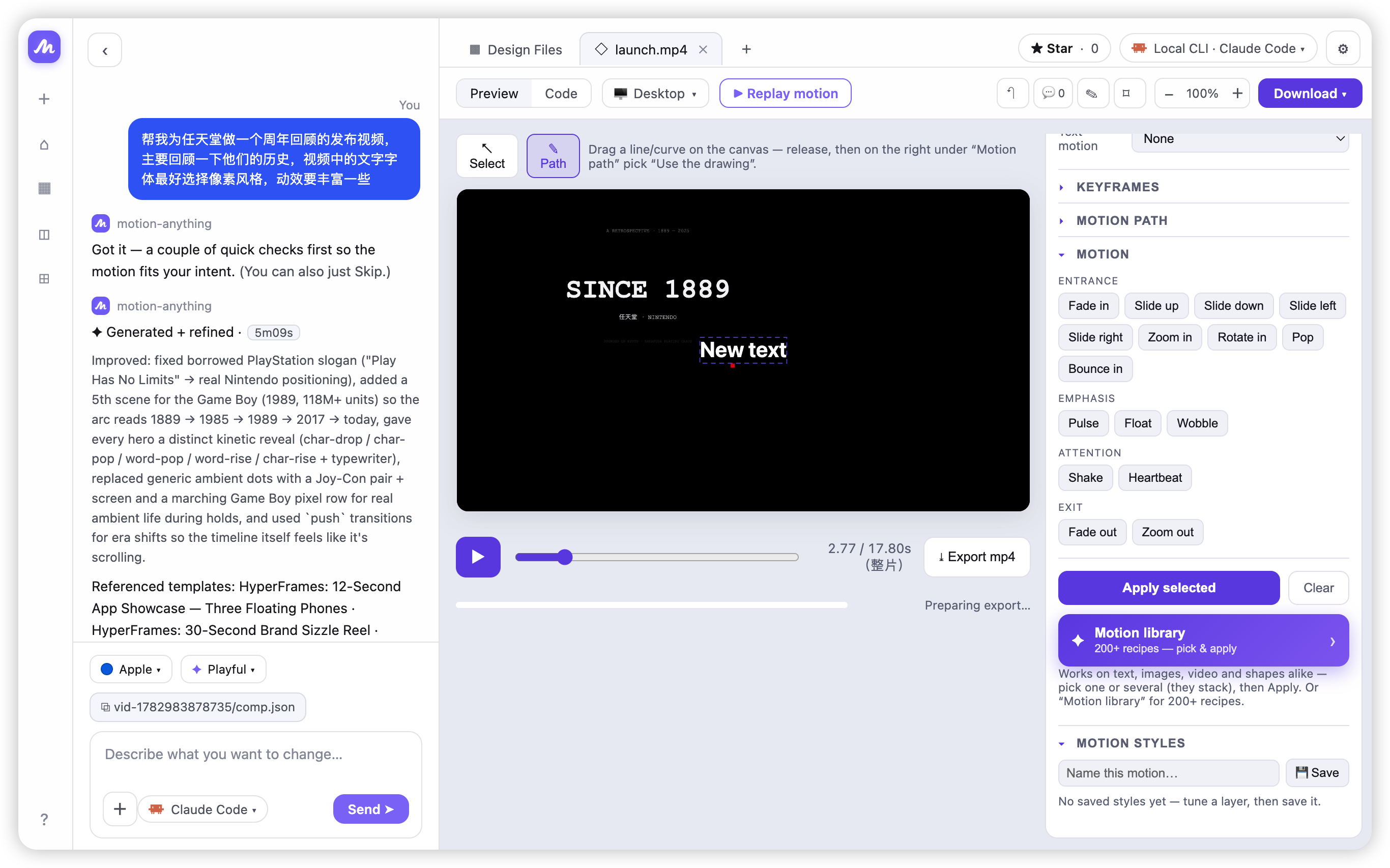1390x868 pixels.
Task: Toggle the Zoom in entrance effect
Action: 1170,337
